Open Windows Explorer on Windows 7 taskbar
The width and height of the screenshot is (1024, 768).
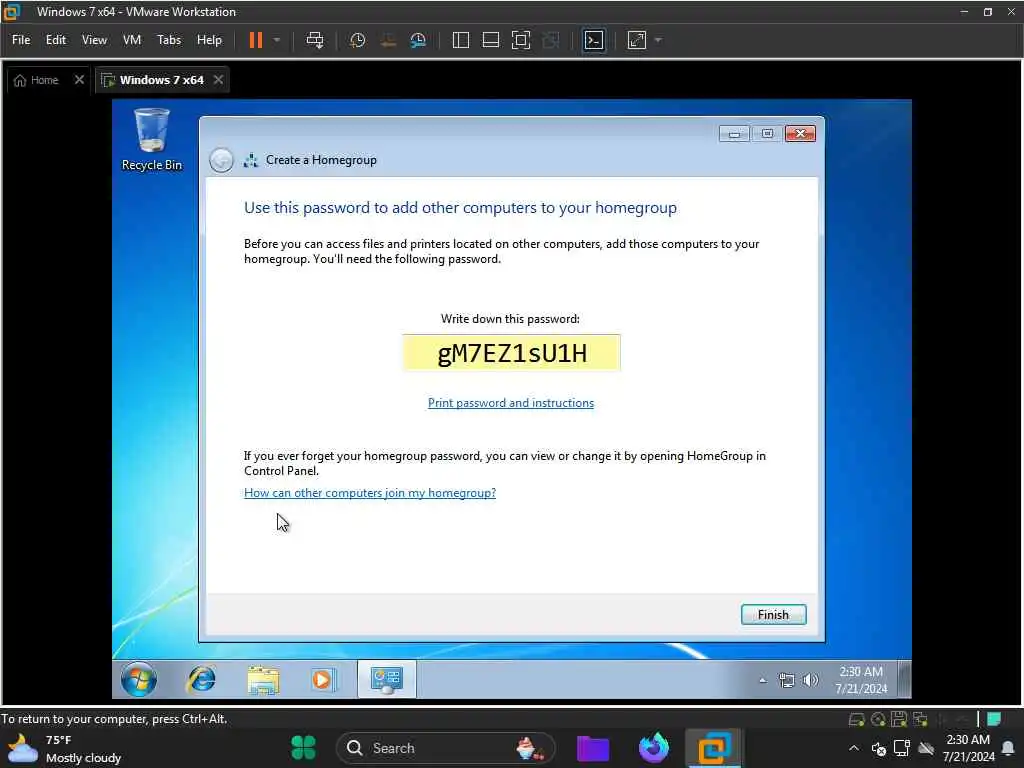click(263, 680)
